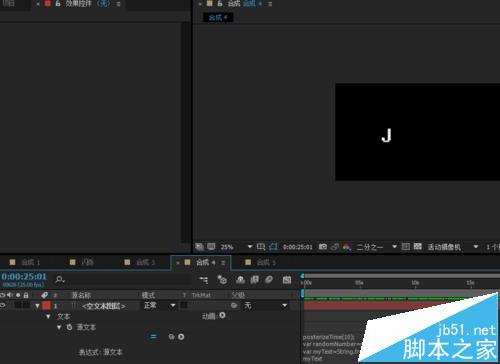Toggle the enable expression equals switch
The image size is (500, 364).
153,337
